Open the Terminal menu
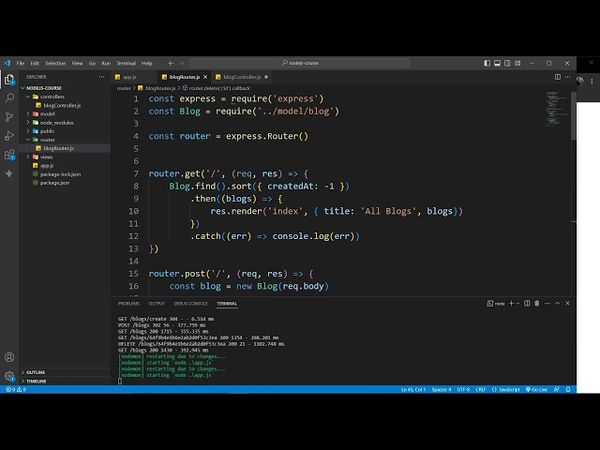 (126, 63)
